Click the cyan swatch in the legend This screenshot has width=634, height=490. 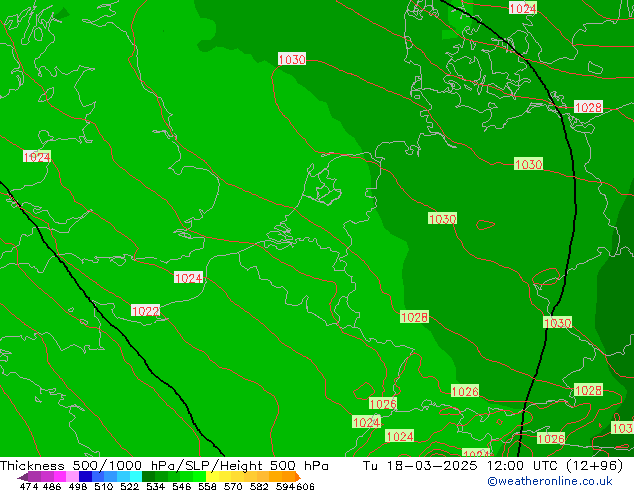pos(136,476)
